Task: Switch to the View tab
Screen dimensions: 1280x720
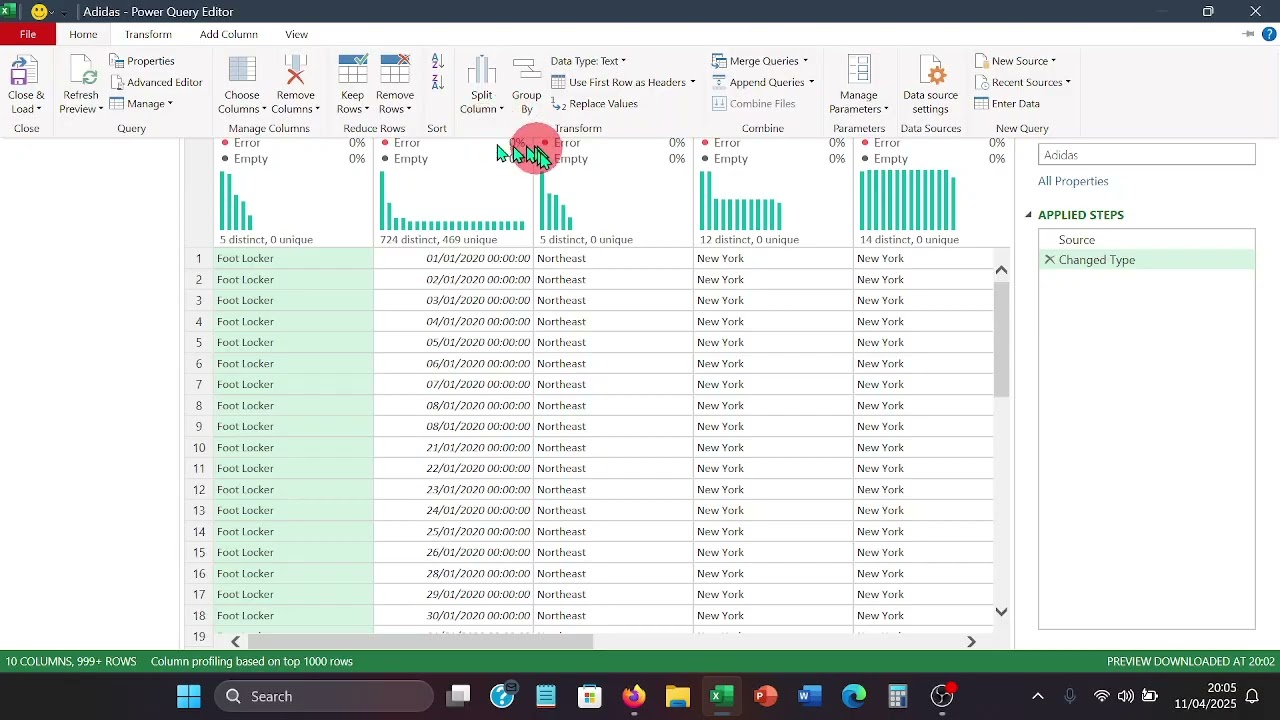Action: (x=297, y=34)
